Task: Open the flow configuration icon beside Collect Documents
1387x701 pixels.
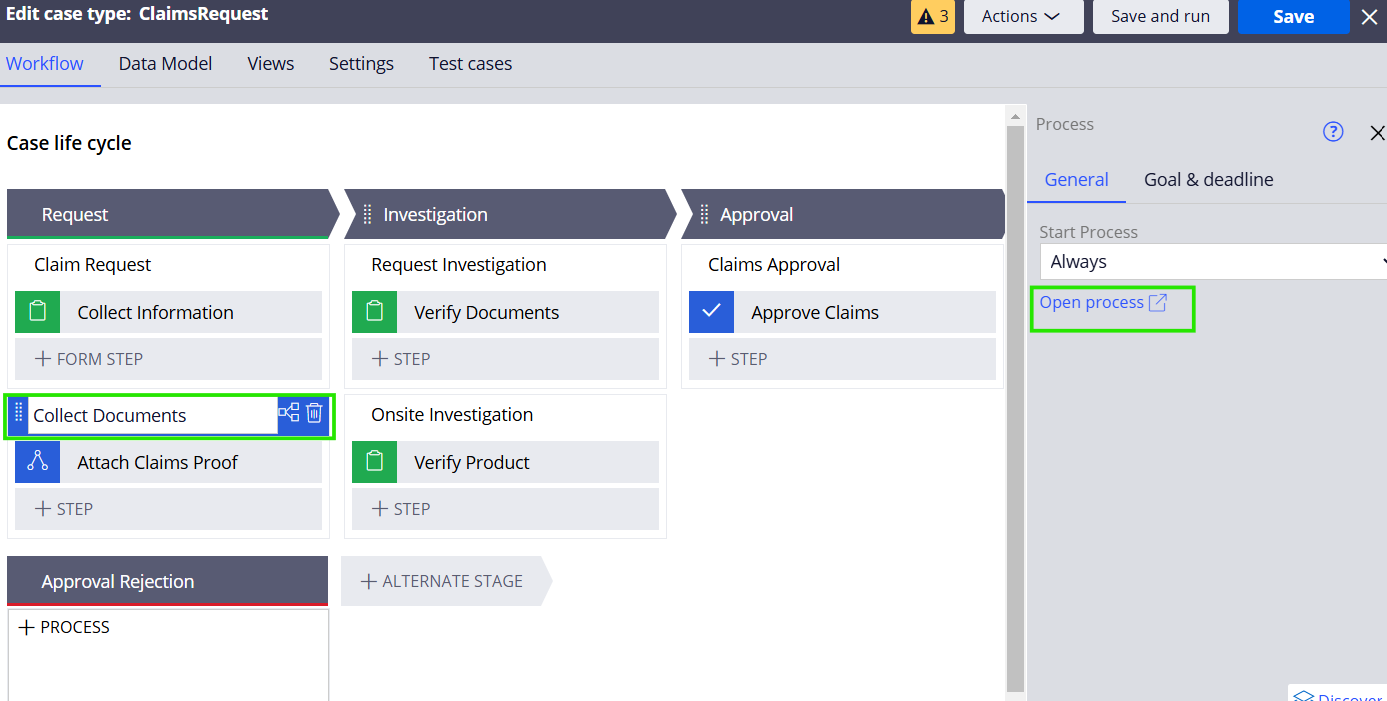Action: tap(289, 412)
